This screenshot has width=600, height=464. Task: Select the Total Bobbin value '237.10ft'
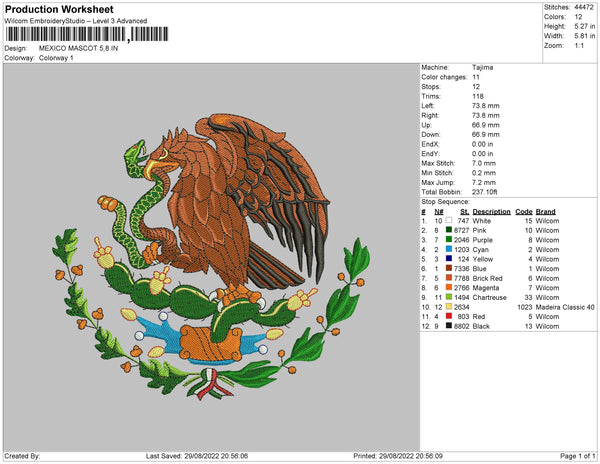coord(484,192)
